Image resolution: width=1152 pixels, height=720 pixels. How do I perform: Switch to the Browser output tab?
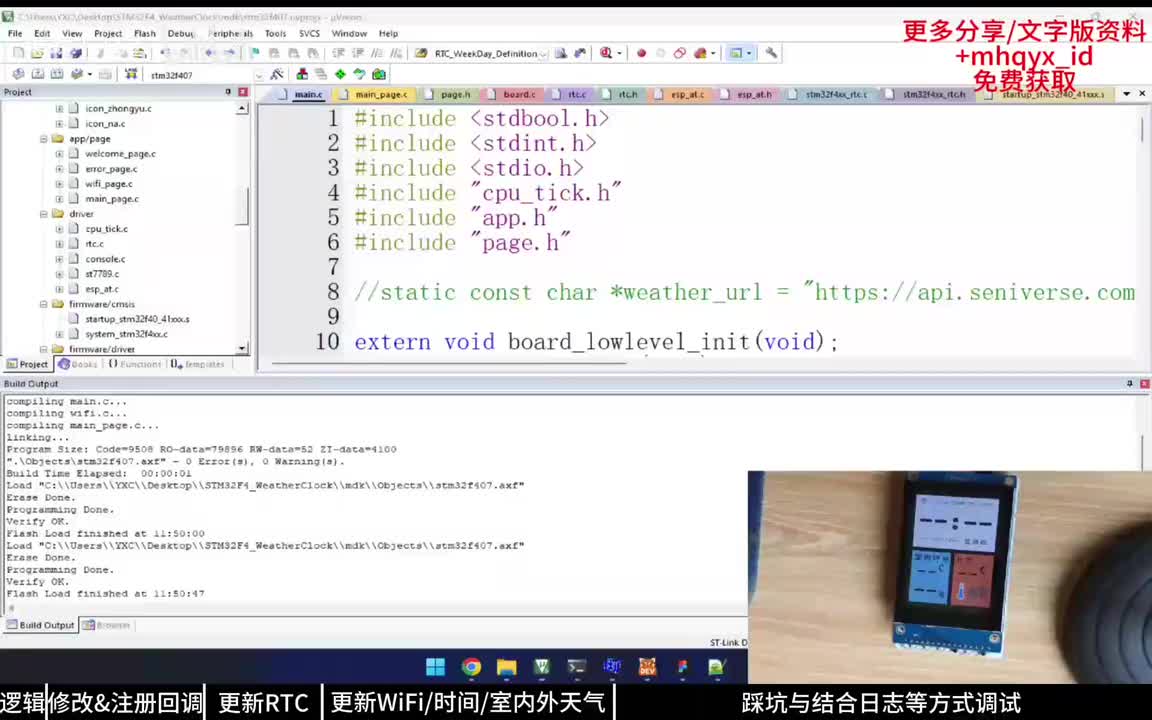click(x=107, y=625)
